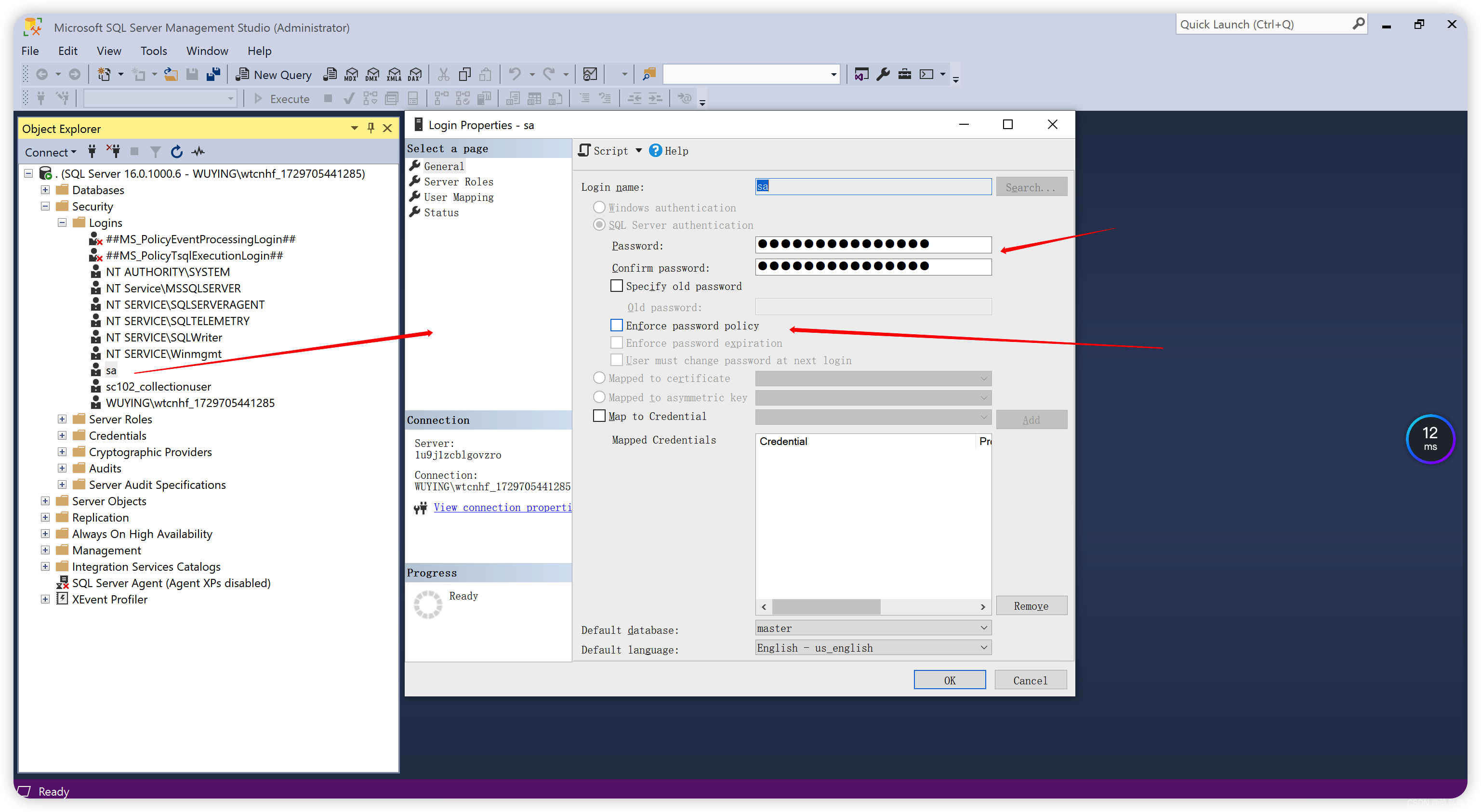The image size is (1481, 812).
Task: Click the Refresh icon in Object Explorer
Action: click(x=177, y=151)
